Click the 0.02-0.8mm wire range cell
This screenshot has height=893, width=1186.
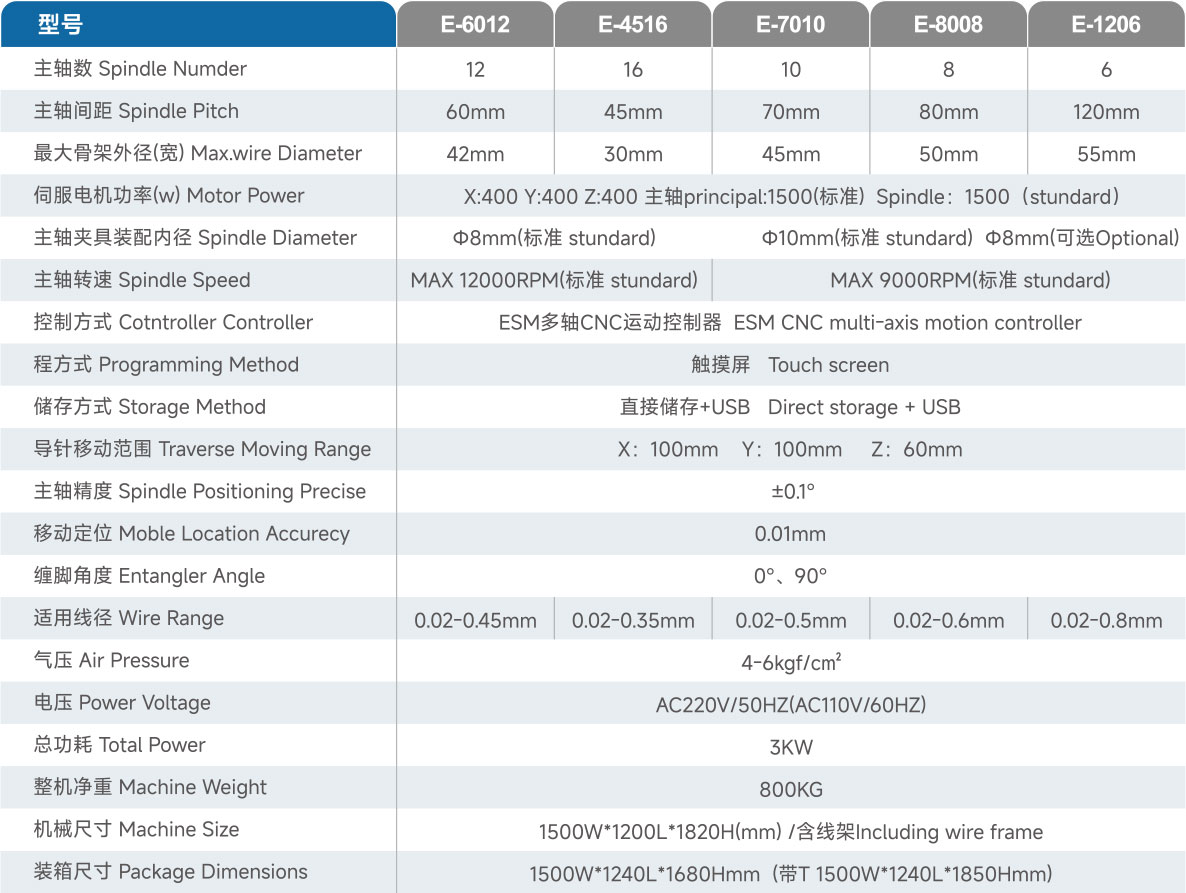coord(1106,620)
